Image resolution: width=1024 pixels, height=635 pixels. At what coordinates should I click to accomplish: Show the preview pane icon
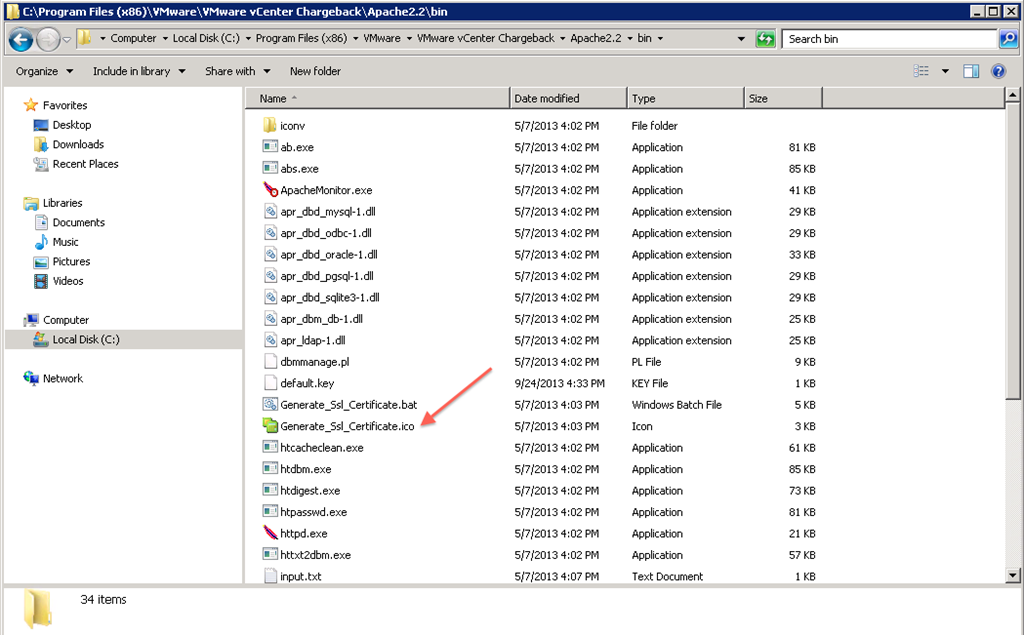click(971, 71)
